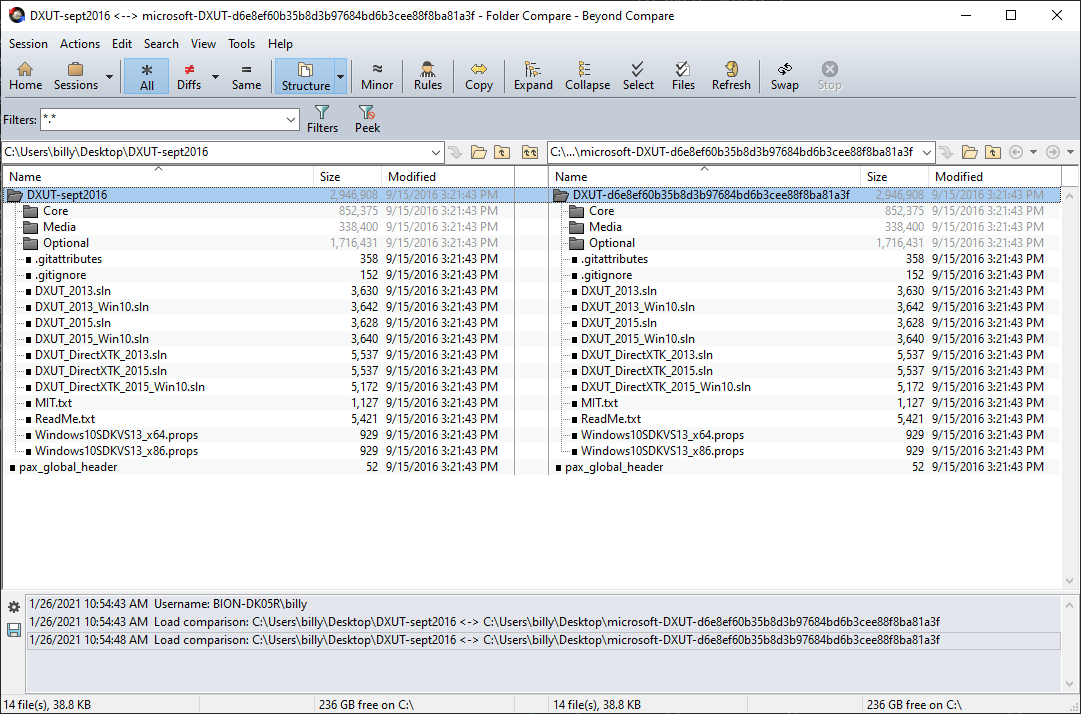Select the Username: BION-DK05R\billy log entry
This screenshot has height=714, width=1081.
click(x=543, y=604)
